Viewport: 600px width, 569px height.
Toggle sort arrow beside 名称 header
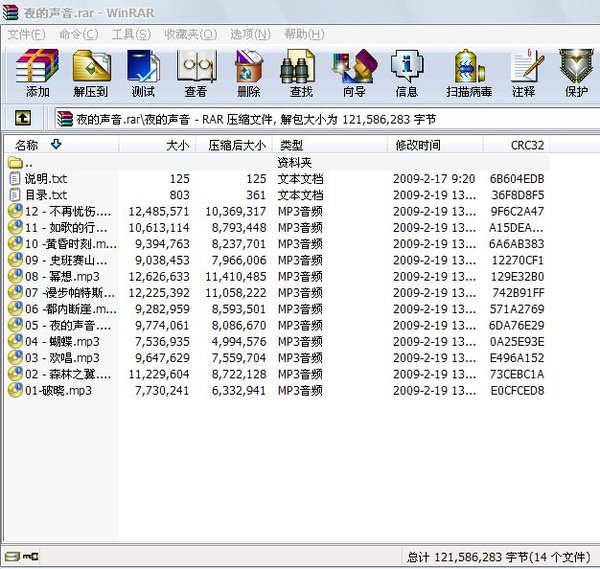(x=56, y=144)
